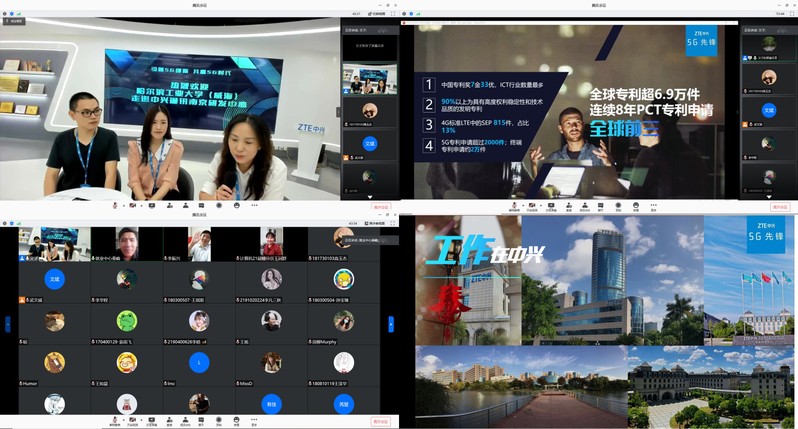Select presenter video thumbnail in top-left window sidebar
This screenshot has height=429, width=798.
(x=369, y=79)
